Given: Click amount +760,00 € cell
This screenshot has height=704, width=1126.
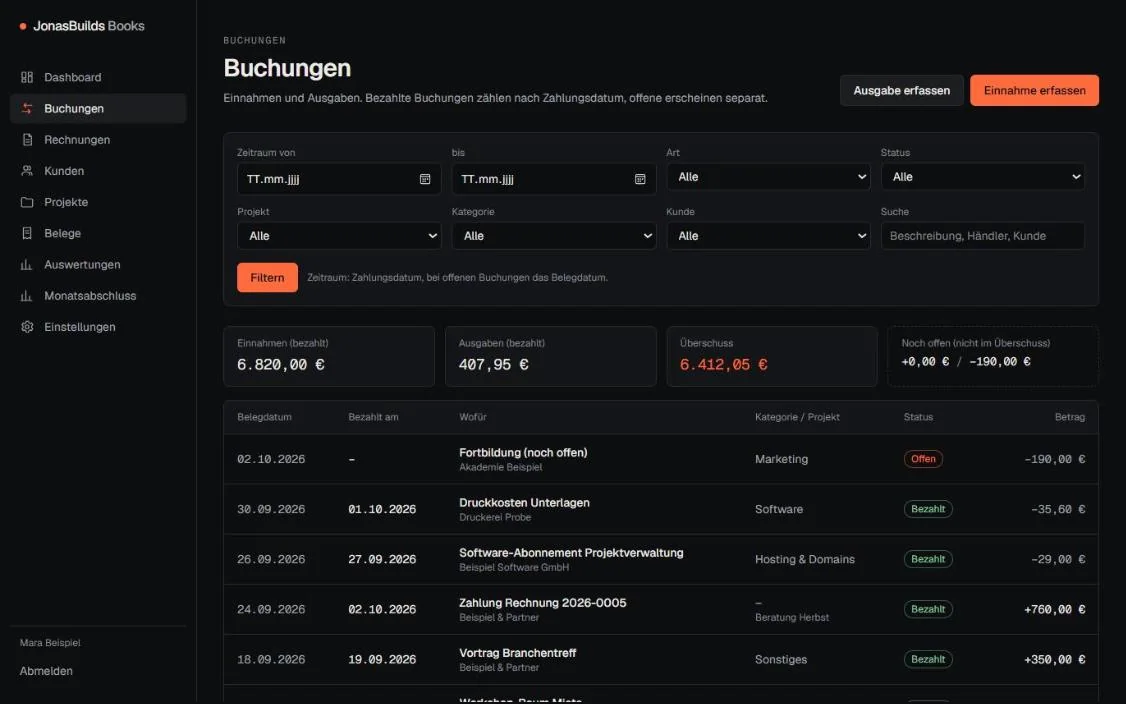Looking at the screenshot, I should point(1054,609).
